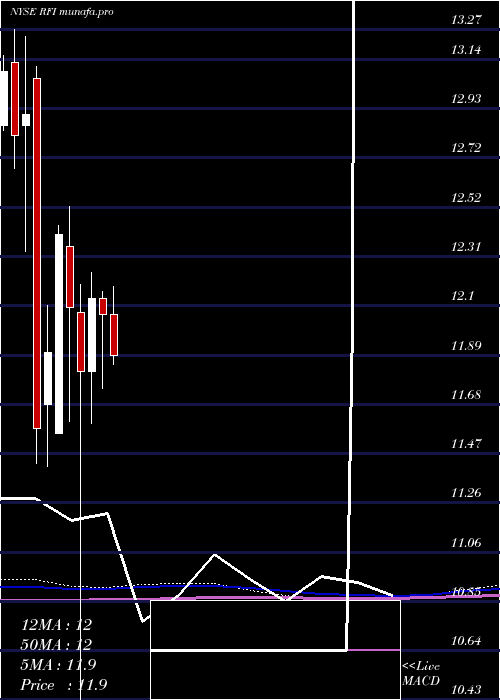Select the 11.06 price axis label

tap(466, 542)
